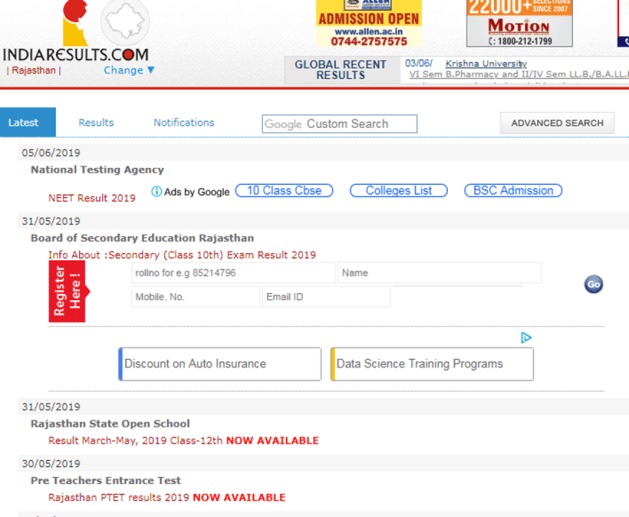Switch to the Results tab
Viewport: 629px width, 517px height.
tap(96, 123)
